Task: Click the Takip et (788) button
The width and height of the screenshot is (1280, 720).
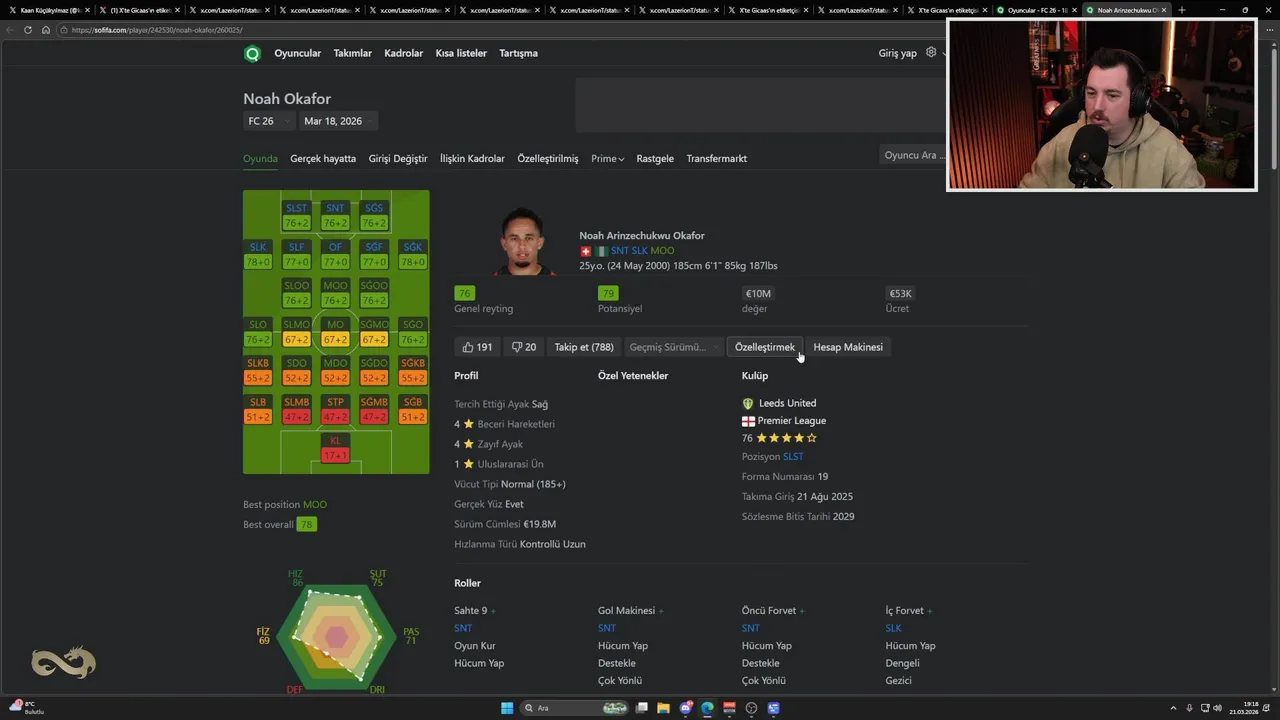Action: click(x=584, y=347)
